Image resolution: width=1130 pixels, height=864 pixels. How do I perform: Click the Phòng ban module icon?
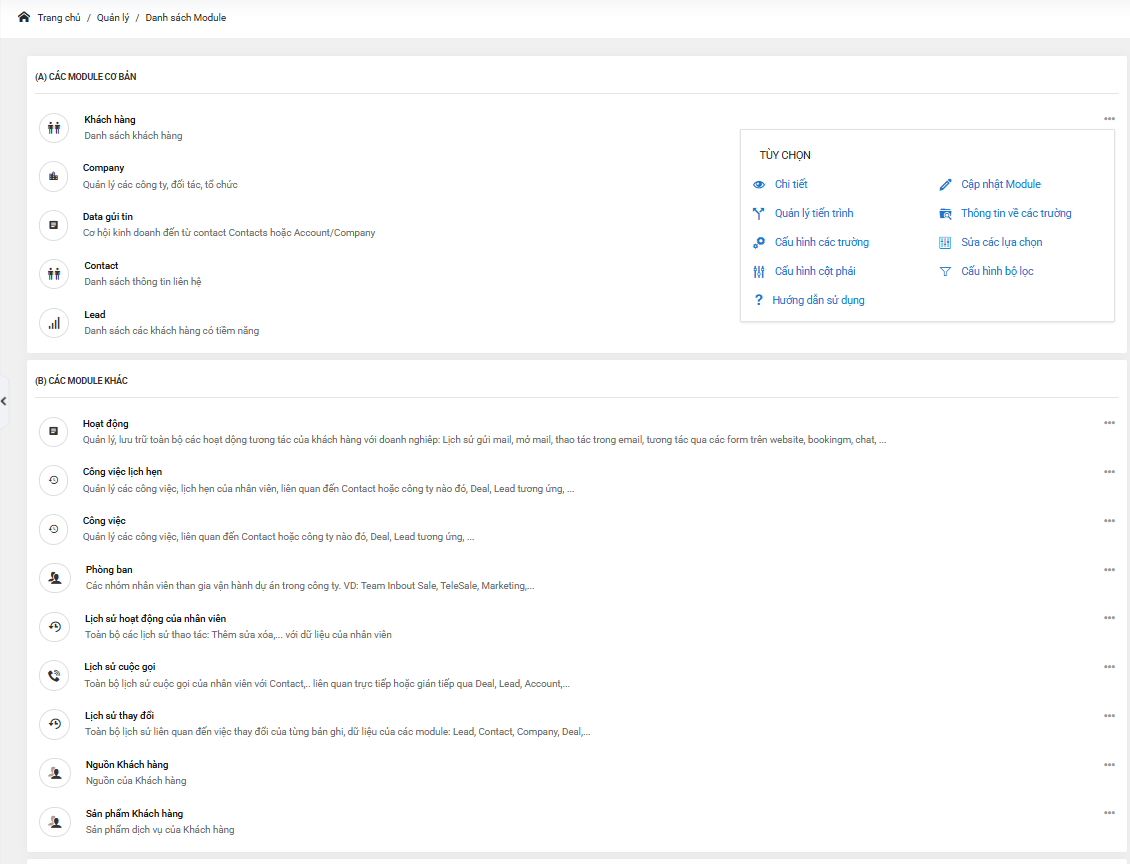(x=54, y=578)
